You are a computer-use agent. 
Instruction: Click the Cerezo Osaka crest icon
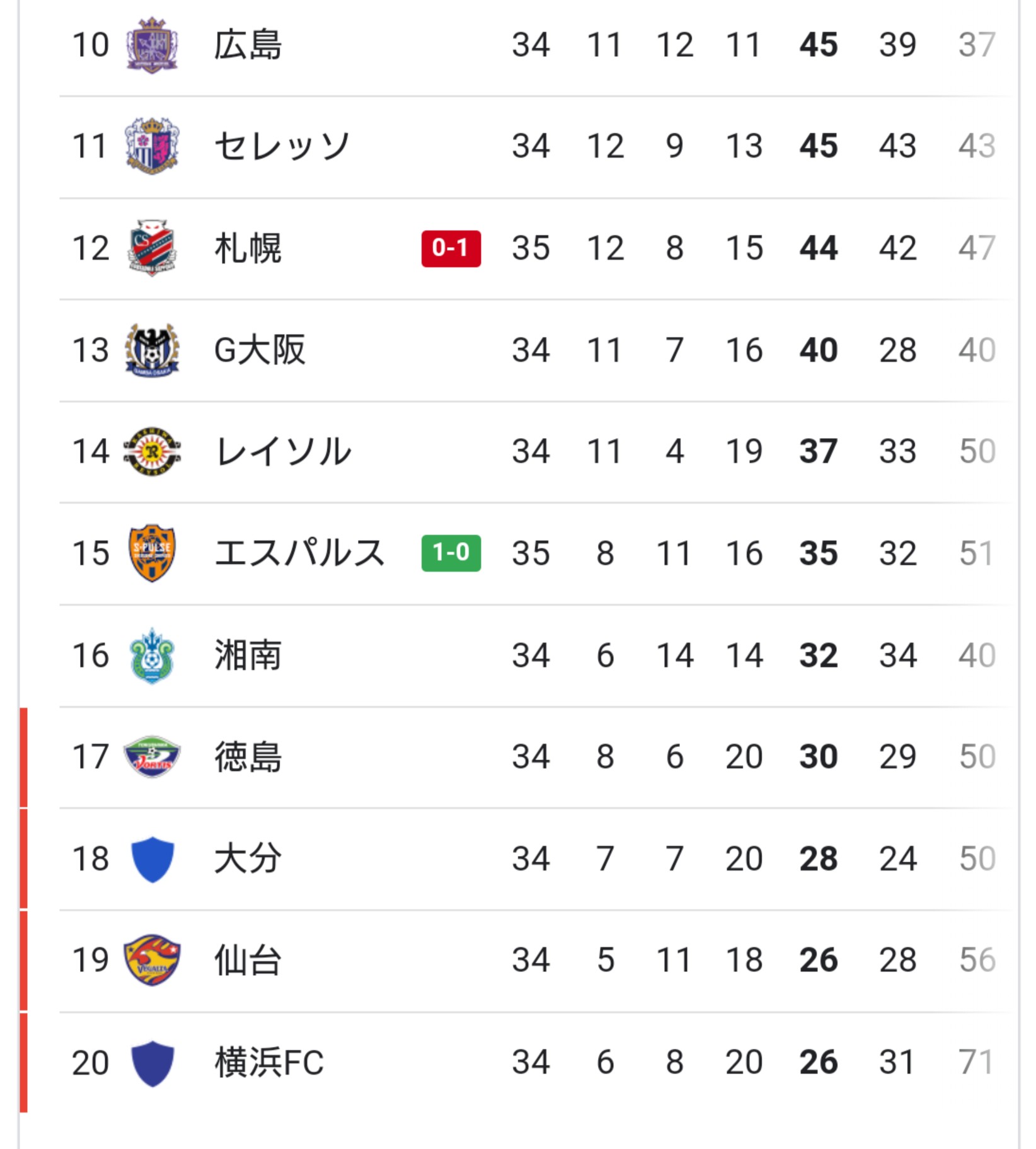152,146
